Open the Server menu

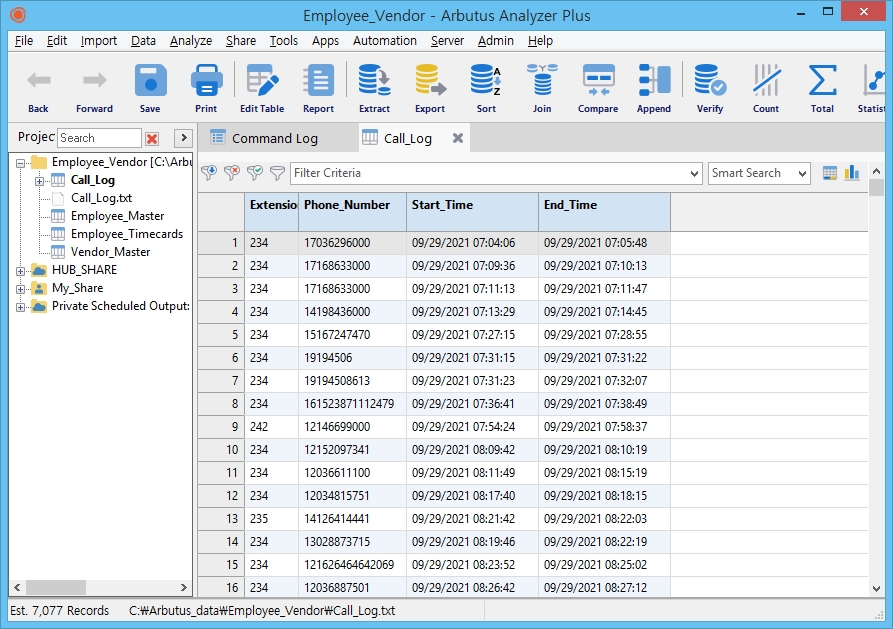pyautogui.click(x=447, y=41)
